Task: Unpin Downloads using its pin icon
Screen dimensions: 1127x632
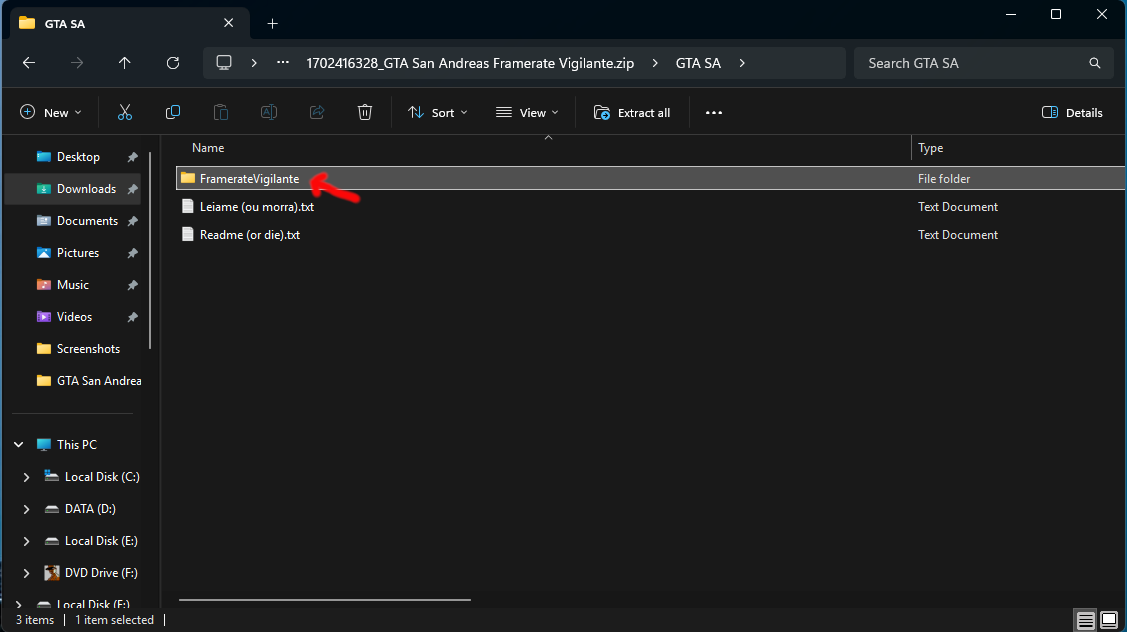Action: point(132,189)
